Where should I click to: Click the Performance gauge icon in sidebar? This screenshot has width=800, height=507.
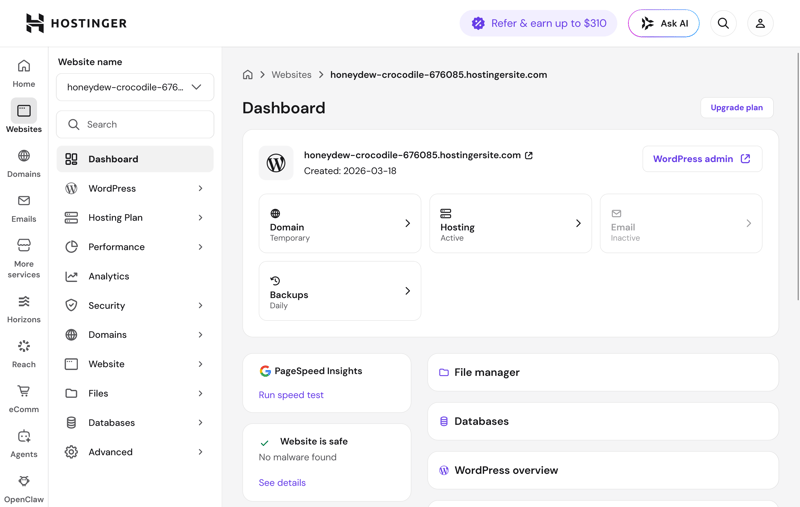coord(71,247)
